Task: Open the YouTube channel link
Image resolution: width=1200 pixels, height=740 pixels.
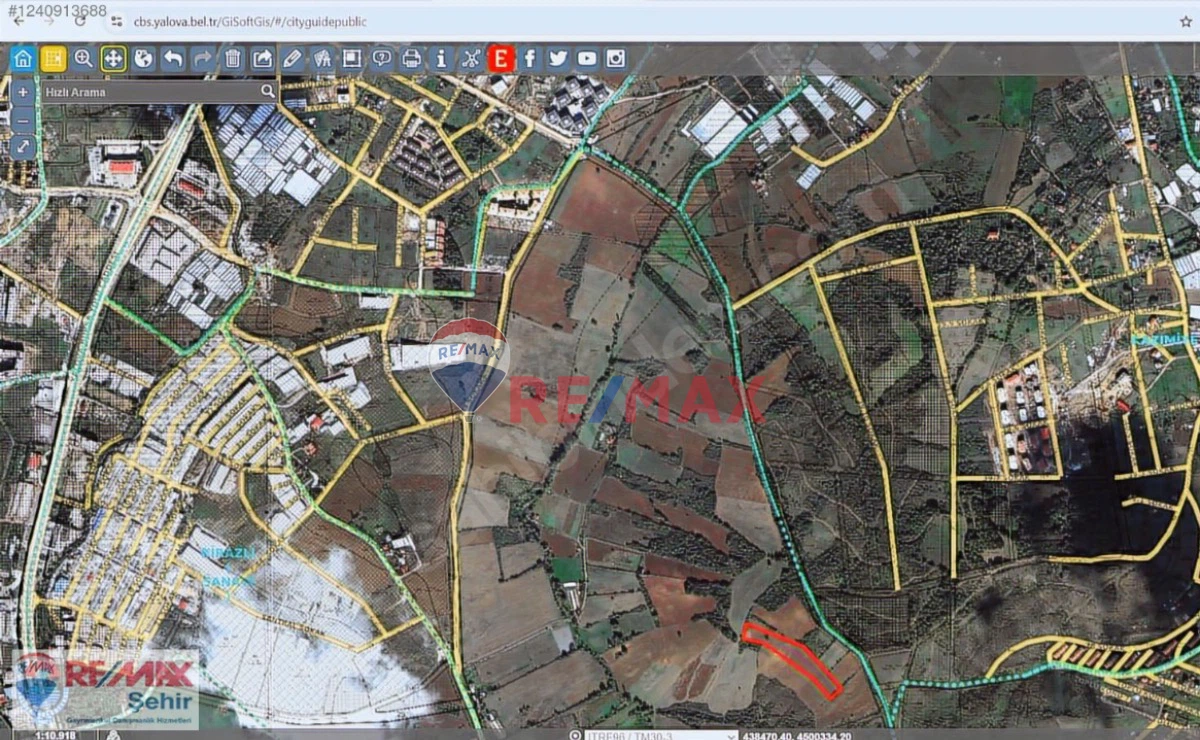Action: click(x=587, y=59)
